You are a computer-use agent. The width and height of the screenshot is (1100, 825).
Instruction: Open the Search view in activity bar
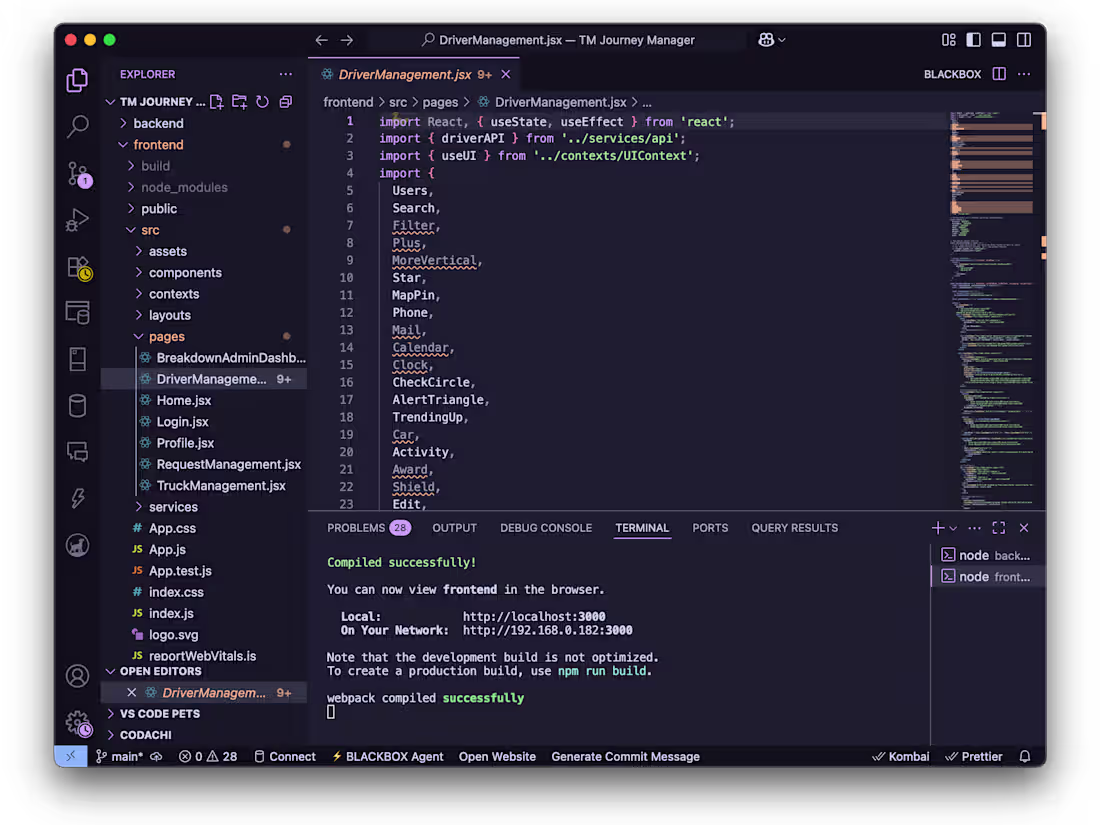pyautogui.click(x=77, y=126)
